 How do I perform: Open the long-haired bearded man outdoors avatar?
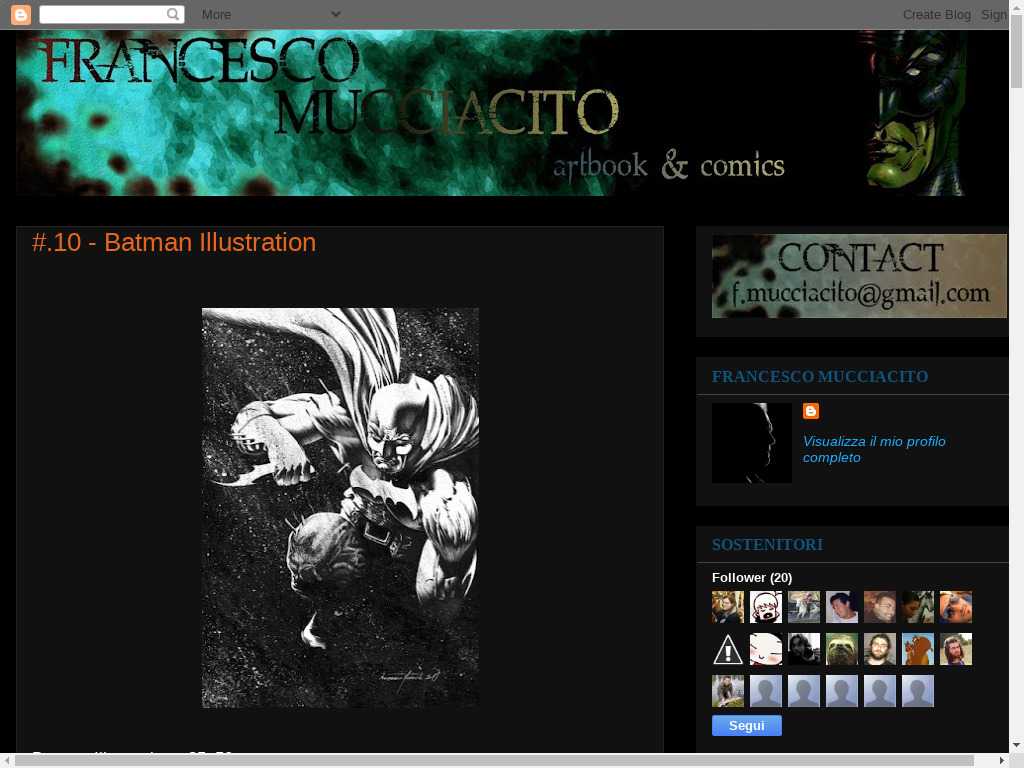955,649
